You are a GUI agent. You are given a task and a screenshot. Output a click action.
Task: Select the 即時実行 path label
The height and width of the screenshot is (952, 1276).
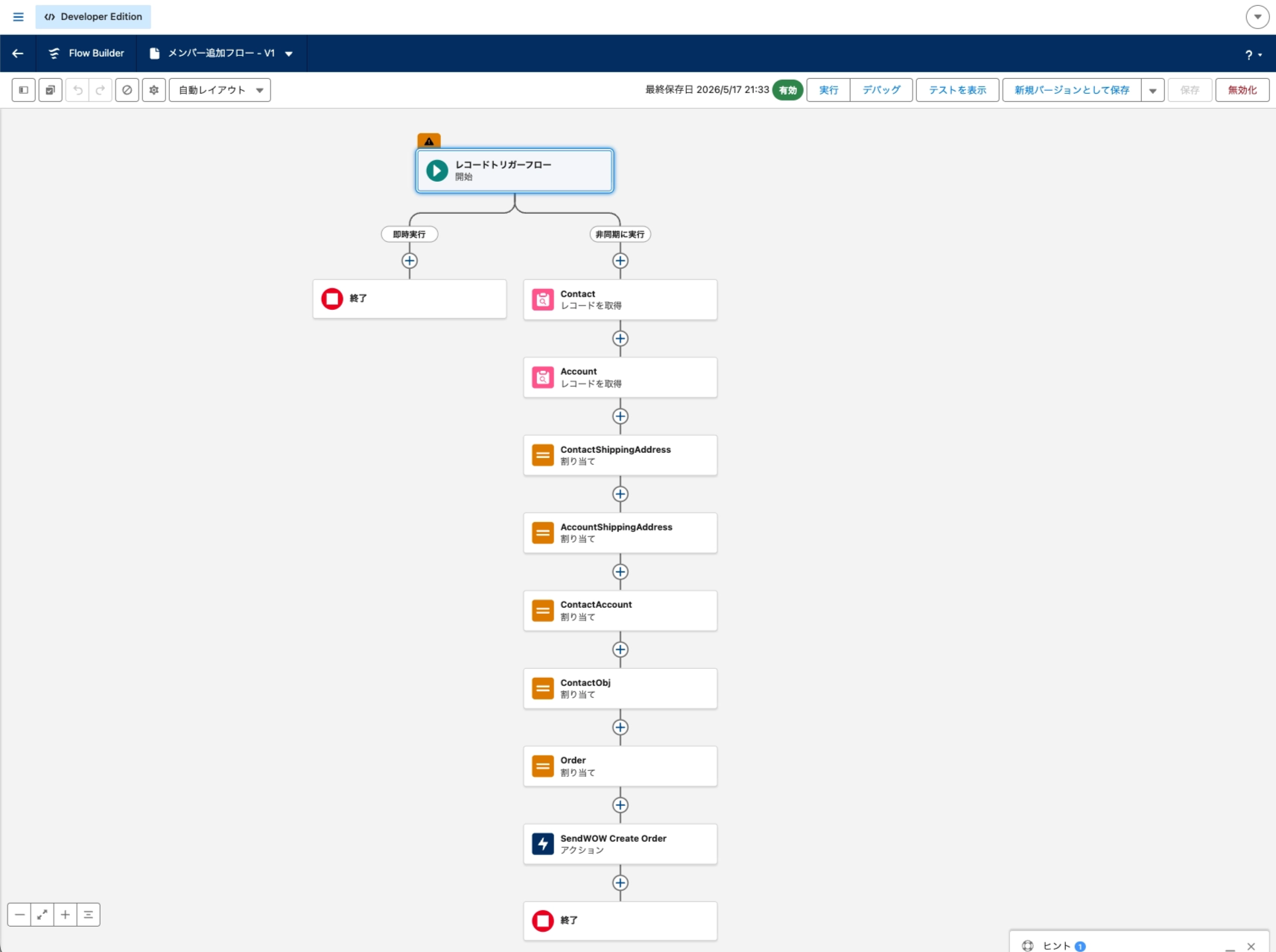tap(410, 234)
